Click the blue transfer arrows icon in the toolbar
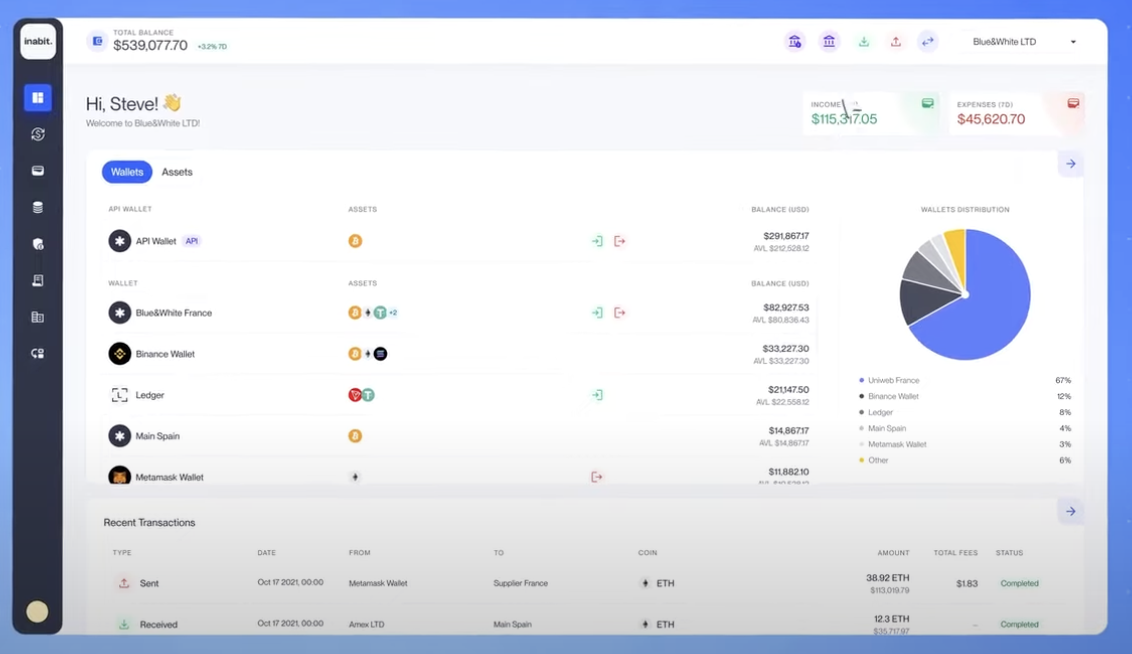 928,41
